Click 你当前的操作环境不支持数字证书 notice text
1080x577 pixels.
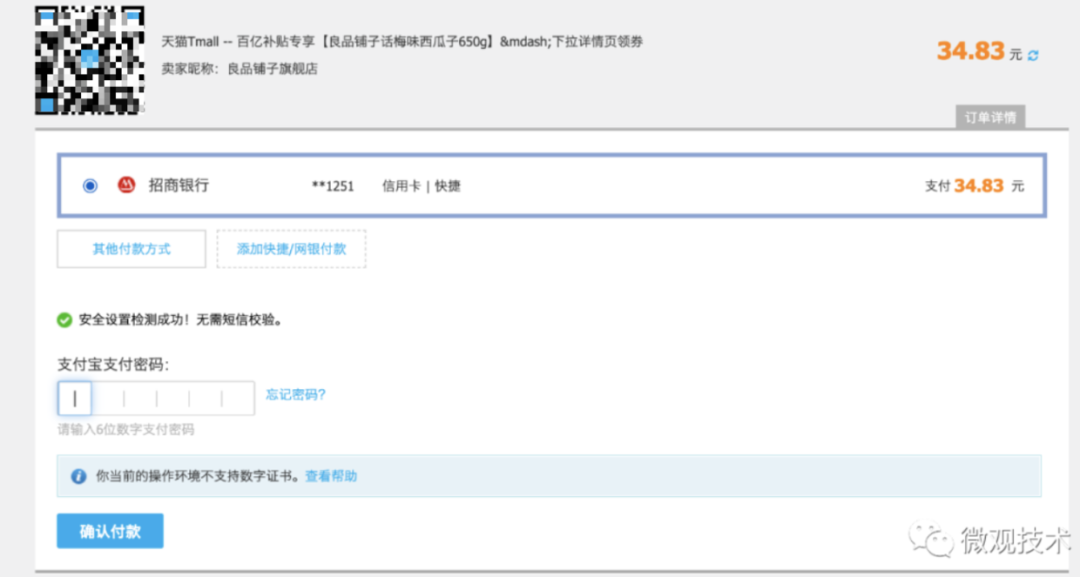pyautogui.click(x=198, y=476)
